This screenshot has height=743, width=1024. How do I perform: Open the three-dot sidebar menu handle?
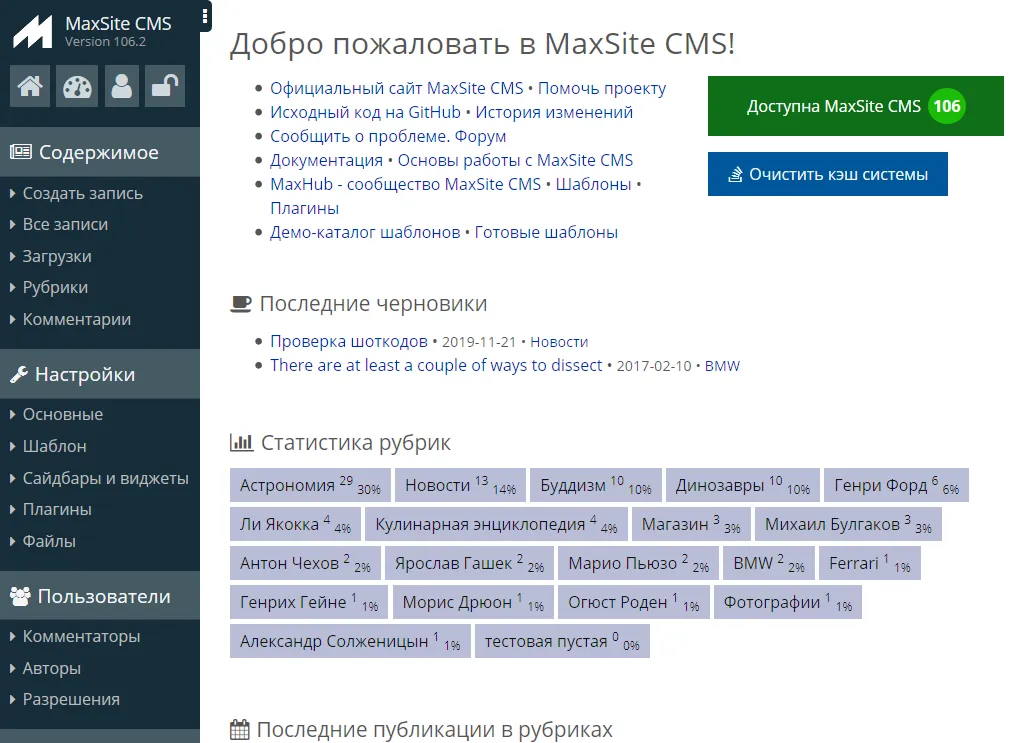(x=205, y=16)
